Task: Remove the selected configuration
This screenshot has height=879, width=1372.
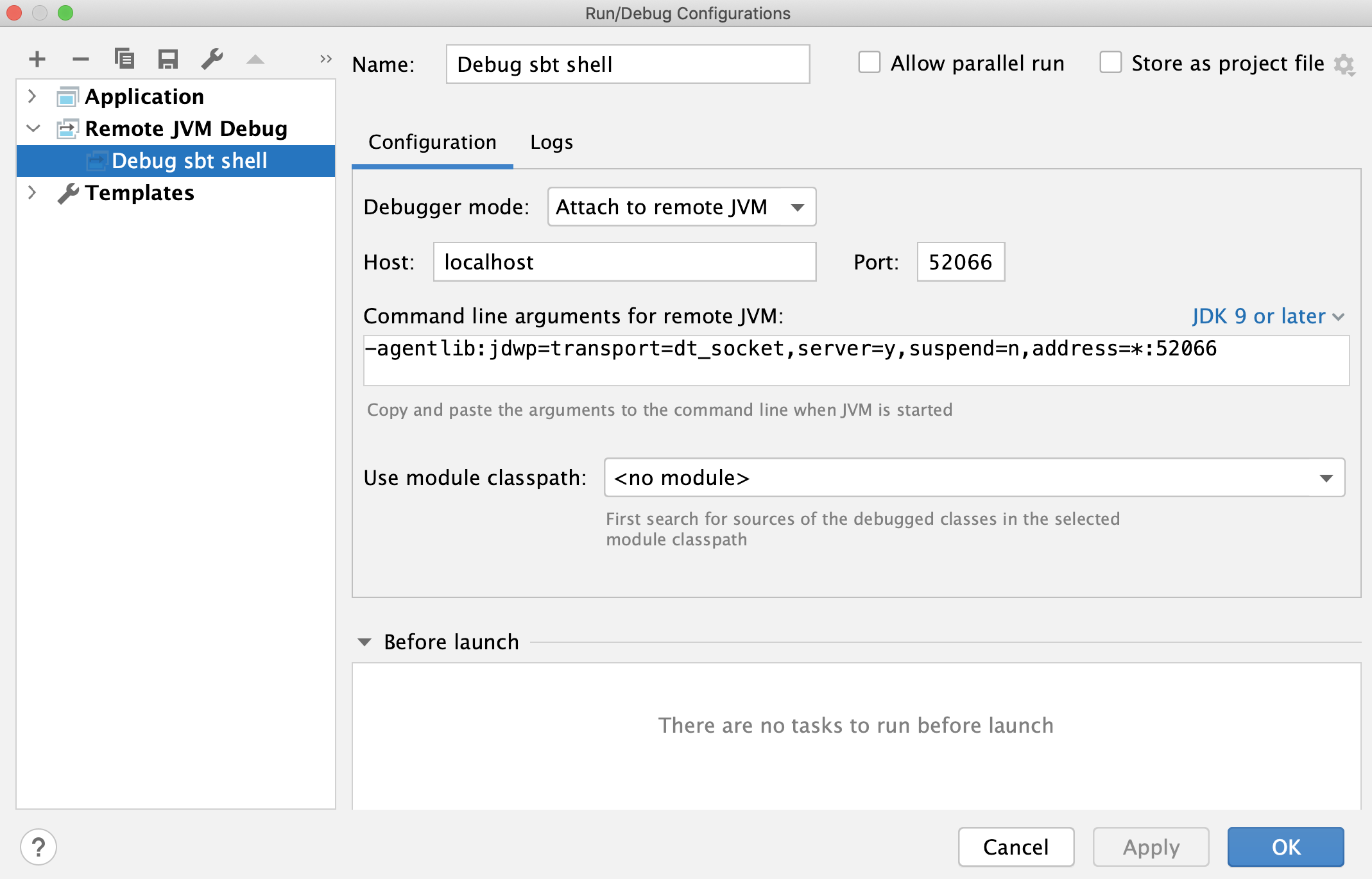Action: coord(80,58)
